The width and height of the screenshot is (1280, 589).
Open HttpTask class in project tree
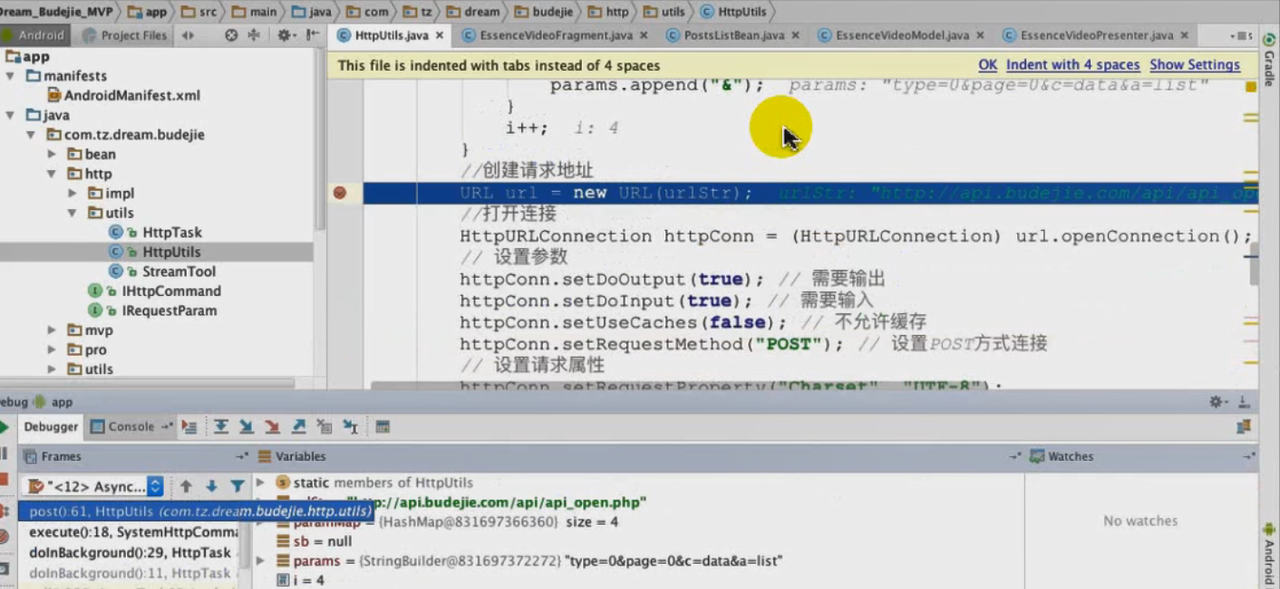tap(172, 232)
